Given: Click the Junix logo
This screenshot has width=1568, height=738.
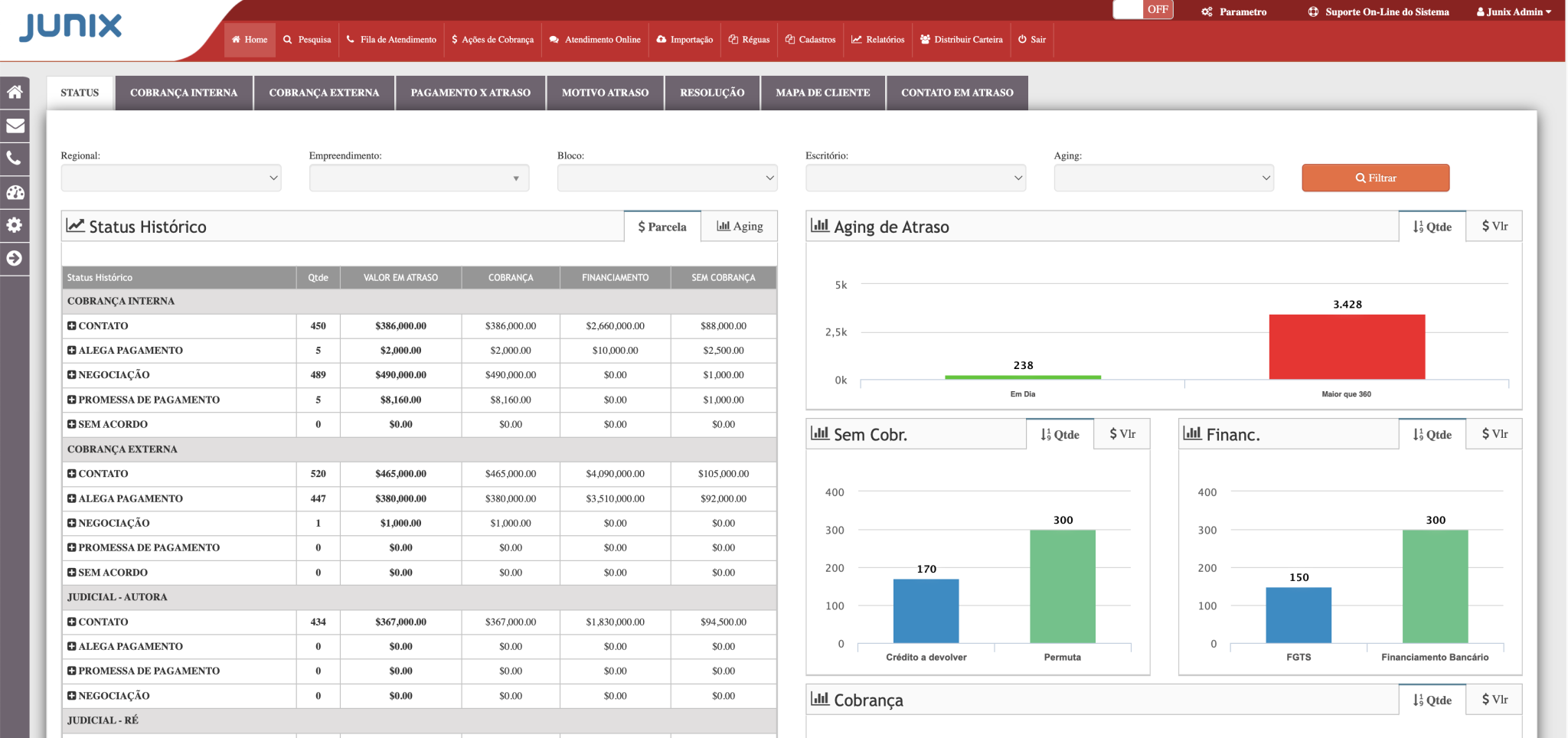Looking at the screenshot, I should point(70,27).
